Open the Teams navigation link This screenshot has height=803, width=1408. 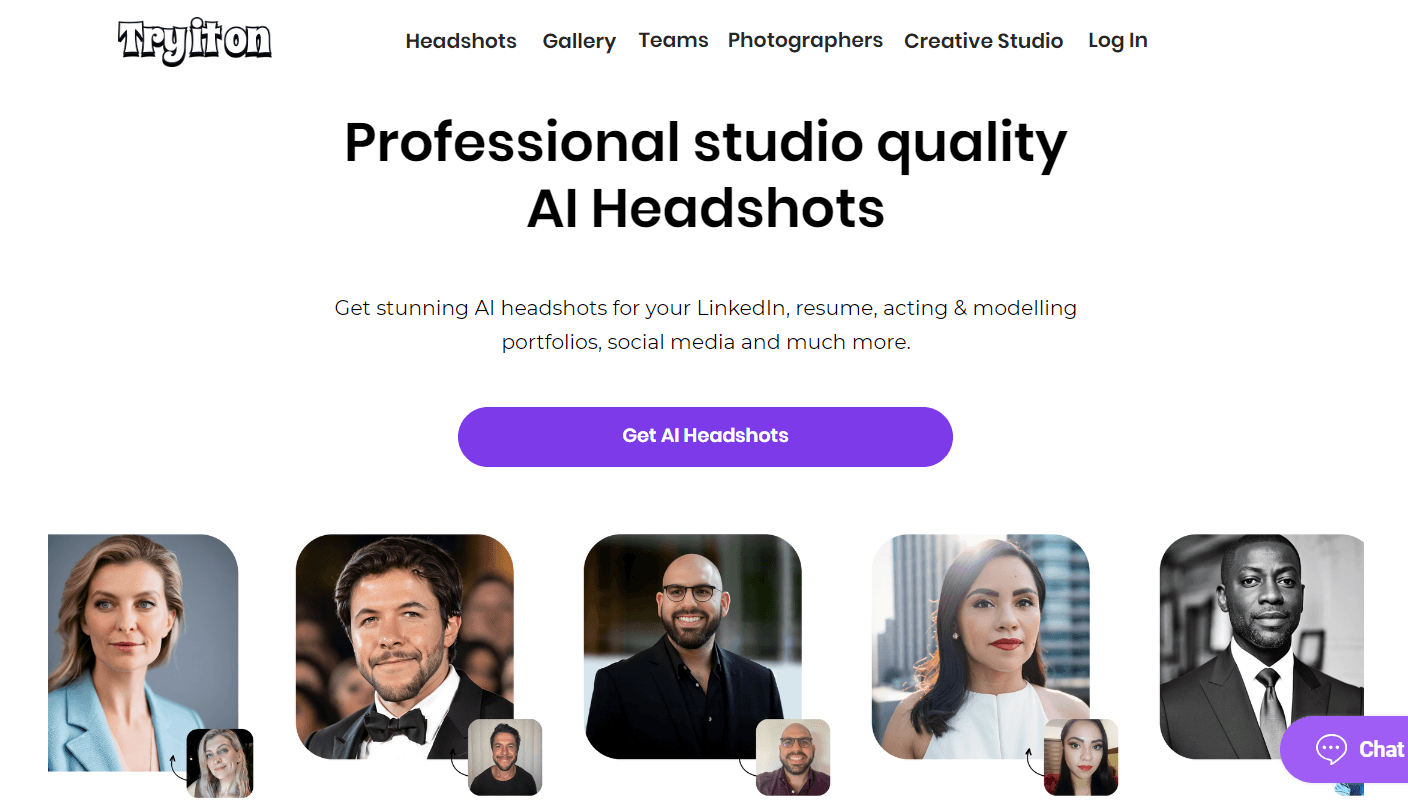673,40
